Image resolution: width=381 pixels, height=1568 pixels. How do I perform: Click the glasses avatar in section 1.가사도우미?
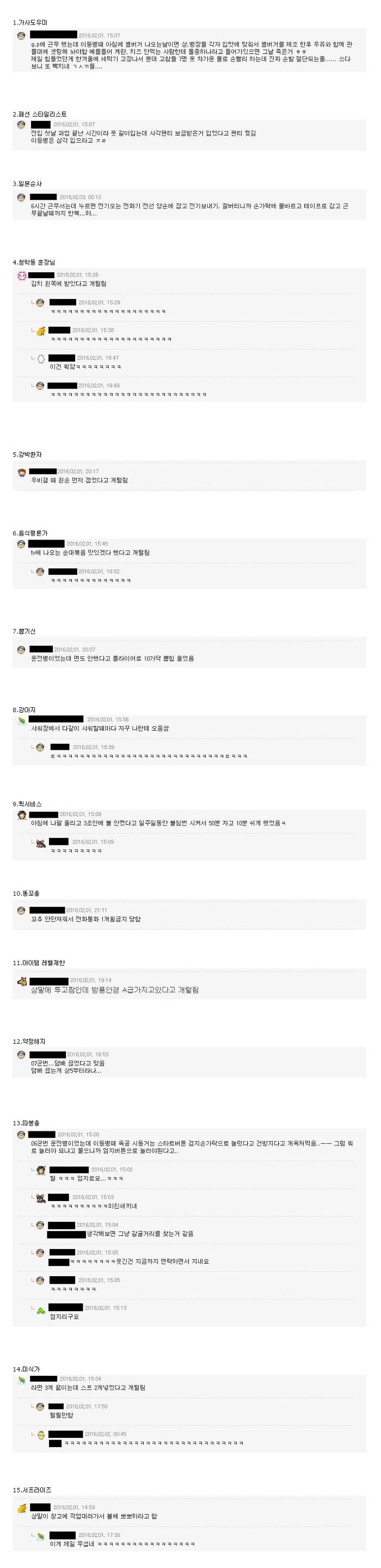point(22,36)
